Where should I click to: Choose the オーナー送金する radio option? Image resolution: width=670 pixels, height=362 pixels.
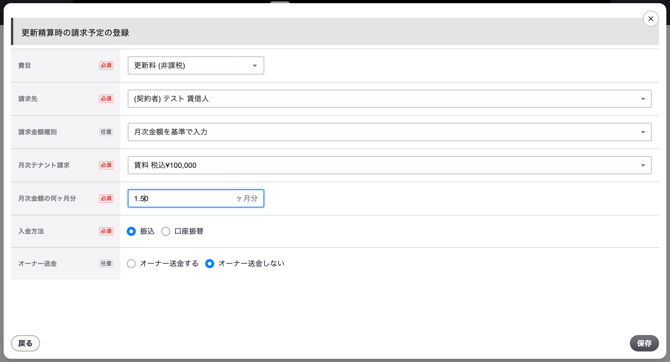pos(131,264)
